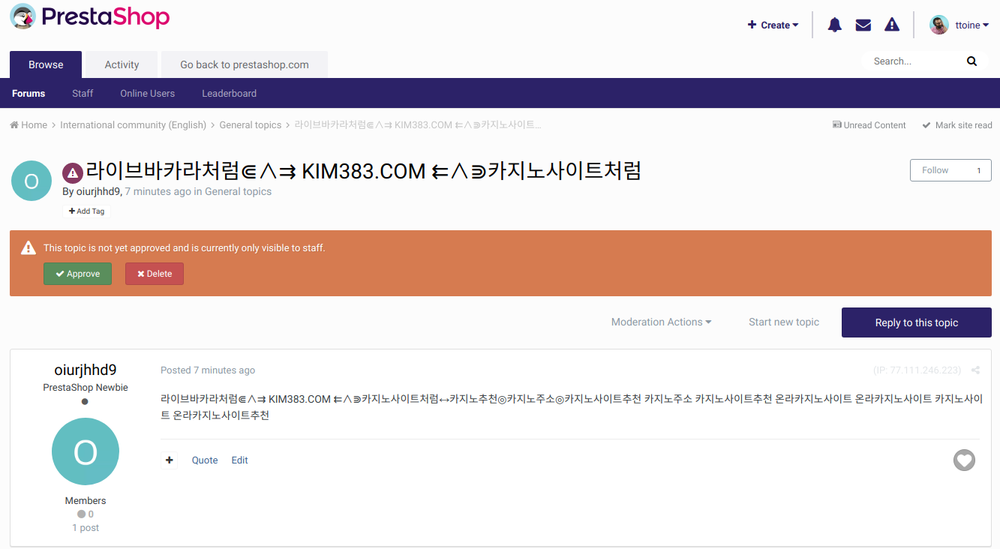Click the Edit link on the post
This screenshot has width=1000, height=549.
coord(240,460)
